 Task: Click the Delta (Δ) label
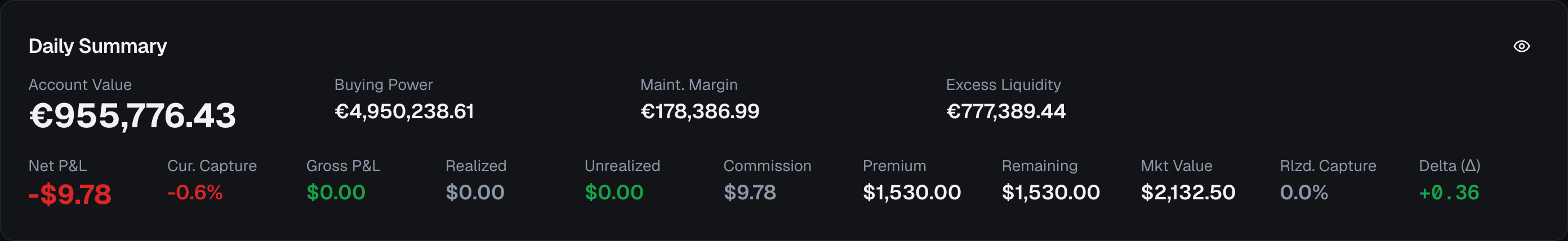click(x=1449, y=166)
